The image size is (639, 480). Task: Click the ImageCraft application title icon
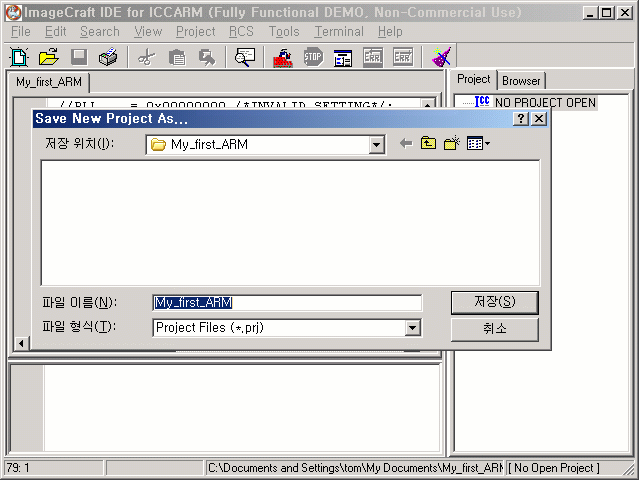click(13, 13)
